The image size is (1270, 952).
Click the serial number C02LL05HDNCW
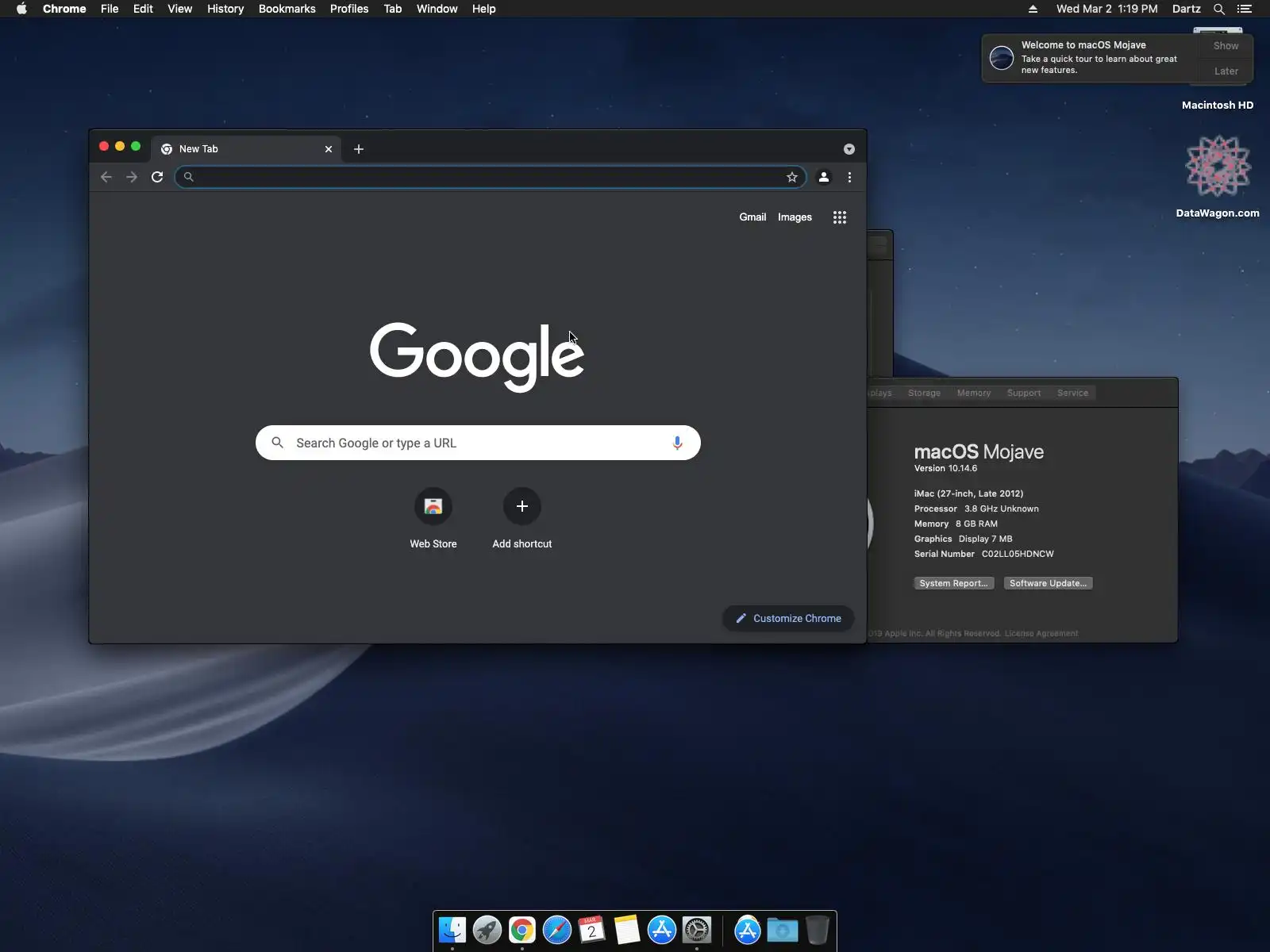[1018, 554]
